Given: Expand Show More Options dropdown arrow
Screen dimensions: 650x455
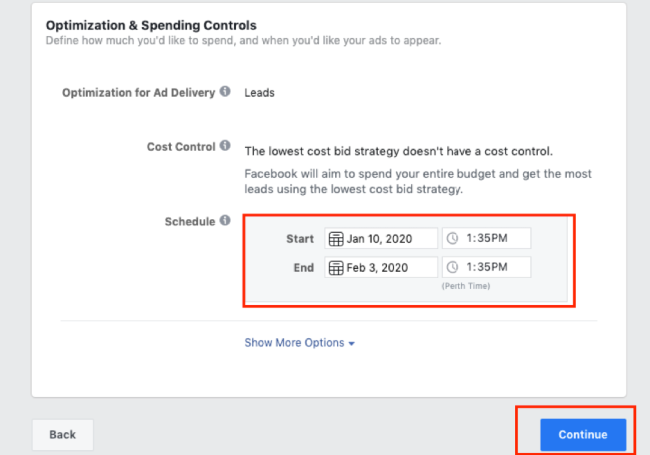Looking at the screenshot, I should click(x=352, y=344).
